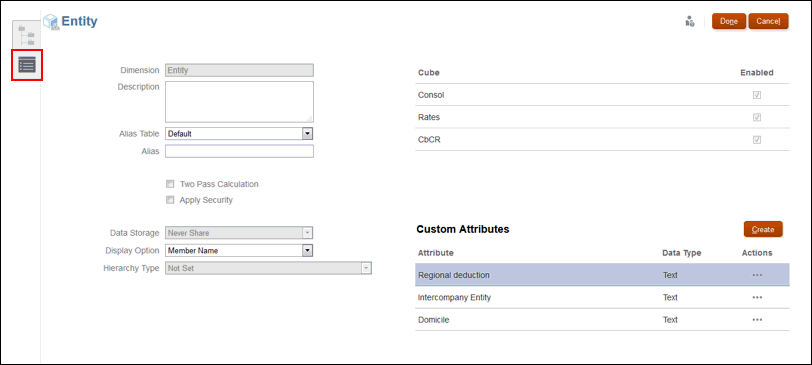Toggle the Two Pass Calculation checkbox
Screen dimensions: 812x365
(170, 184)
